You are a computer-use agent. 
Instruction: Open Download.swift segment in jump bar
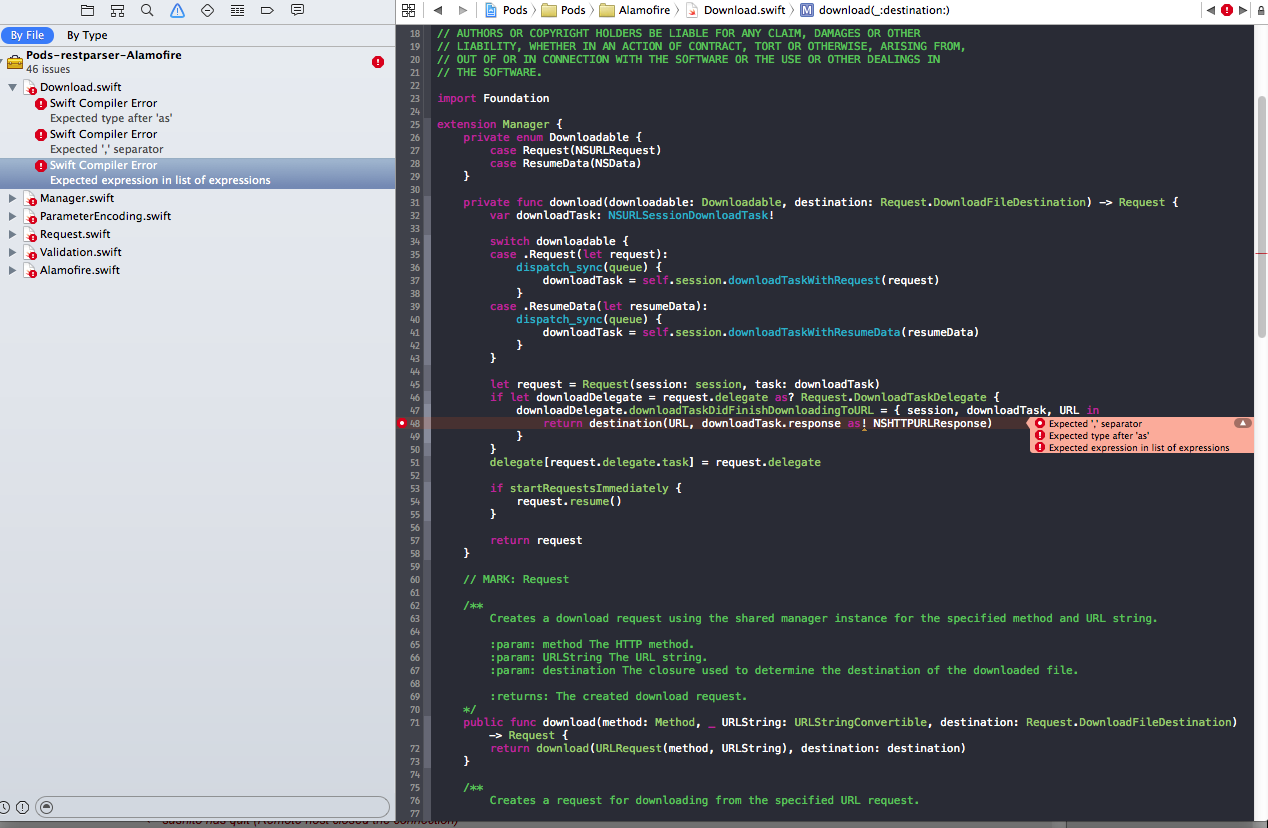click(x=736, y=10)
